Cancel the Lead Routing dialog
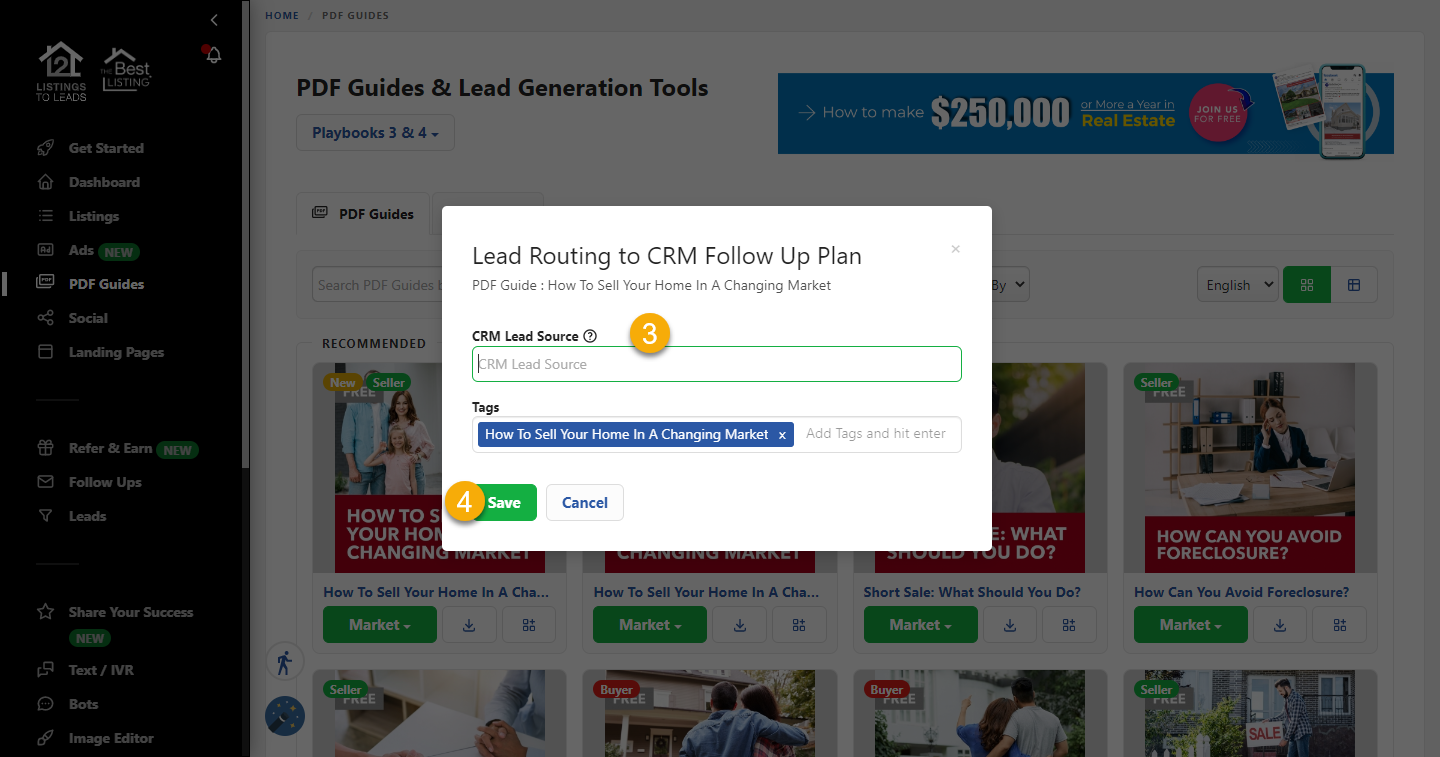This screenshot has width=1440, height=757. click(585, 503)
